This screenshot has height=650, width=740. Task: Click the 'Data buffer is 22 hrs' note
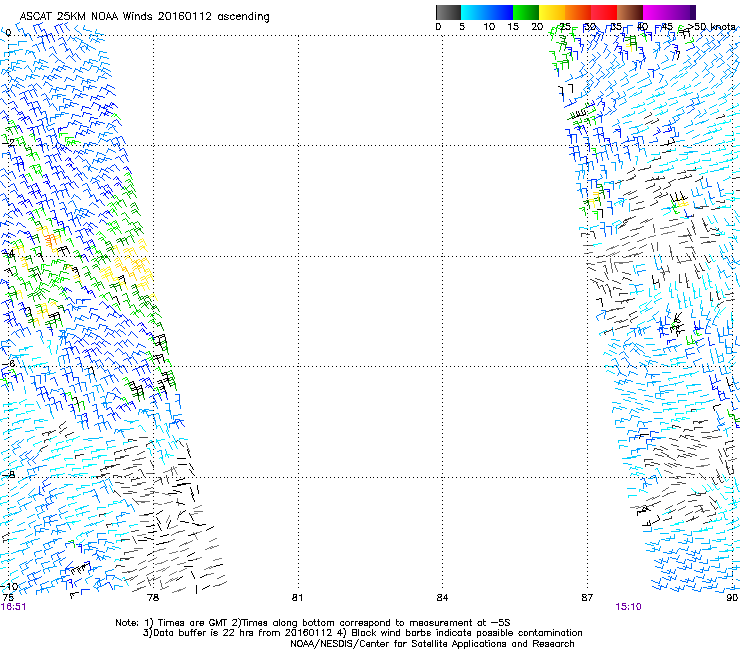(362, 633)
